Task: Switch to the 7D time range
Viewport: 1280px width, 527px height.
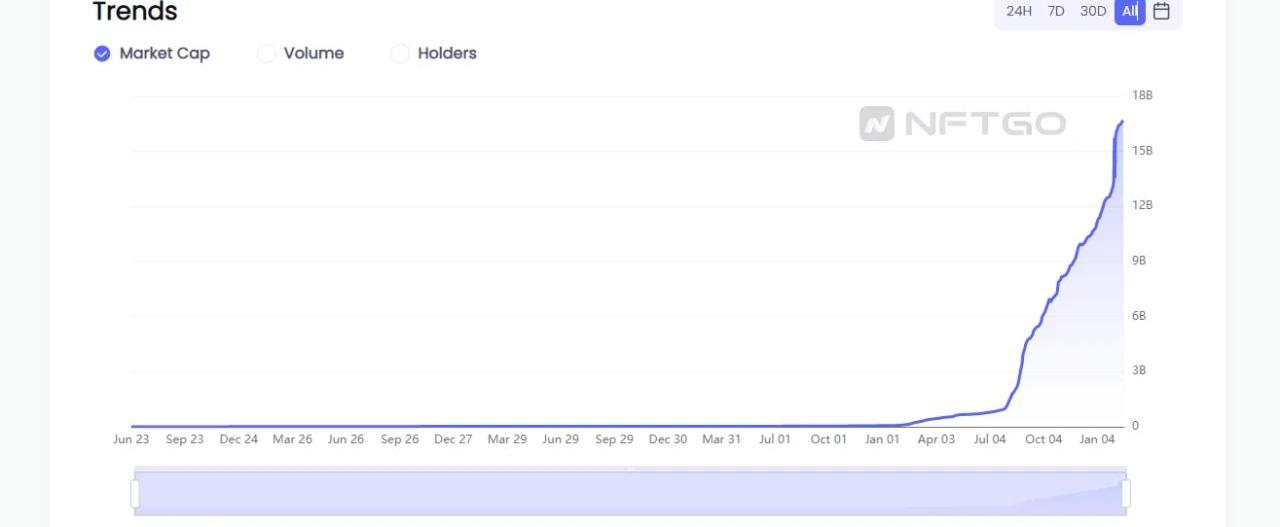Action: [x=1056, y=11]
